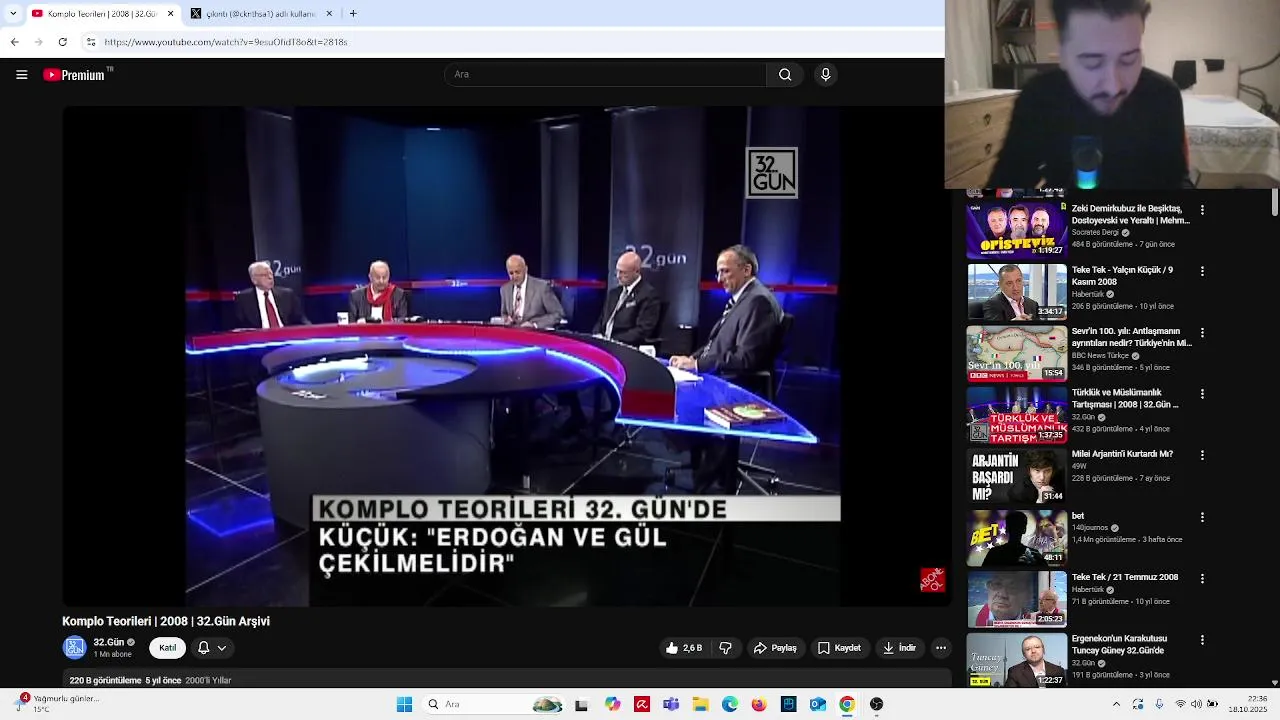Dislike the video with thumbs down
1280x720 pixels.
pyautogui.click(x=726, y=648)
